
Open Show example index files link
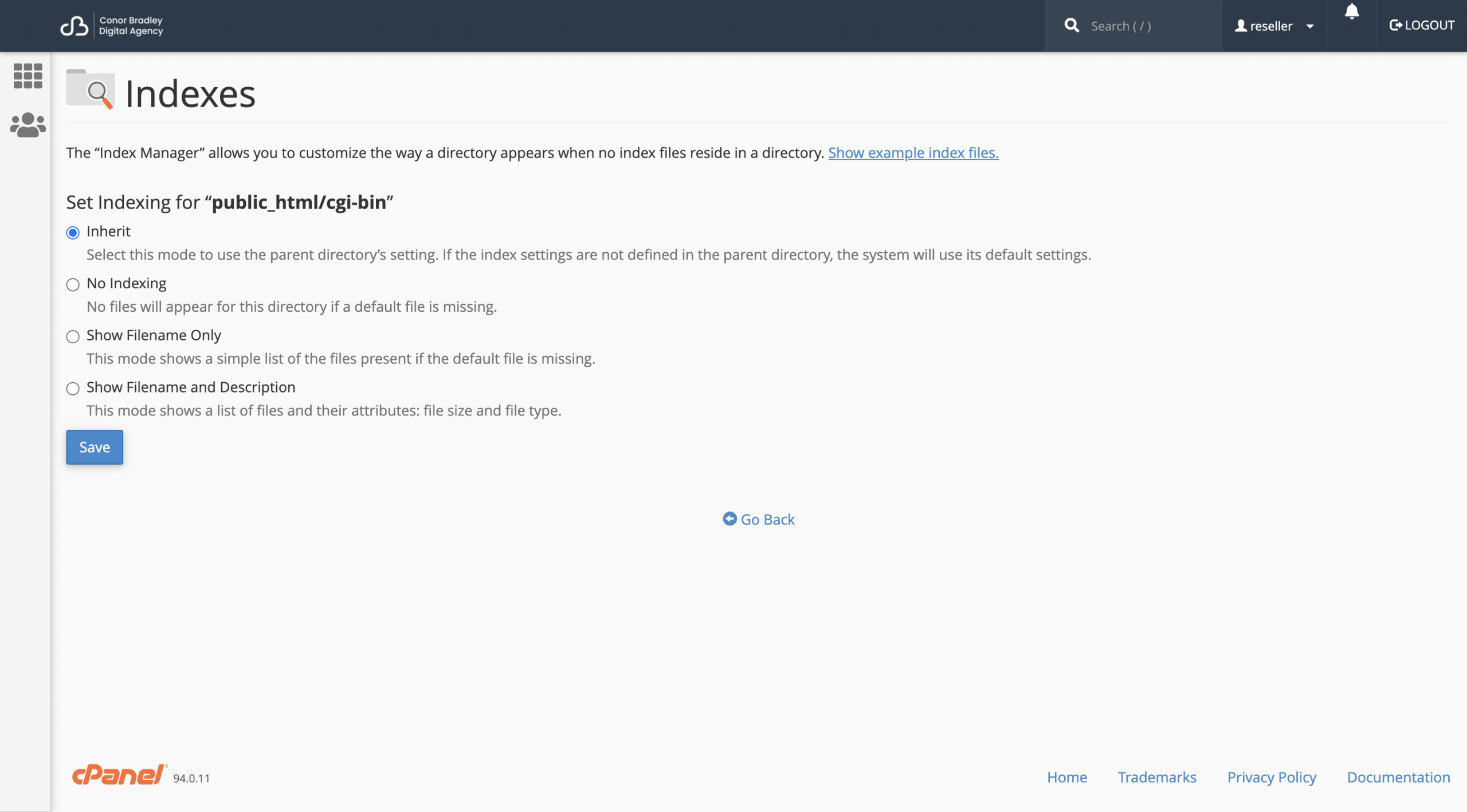(913, 153)
